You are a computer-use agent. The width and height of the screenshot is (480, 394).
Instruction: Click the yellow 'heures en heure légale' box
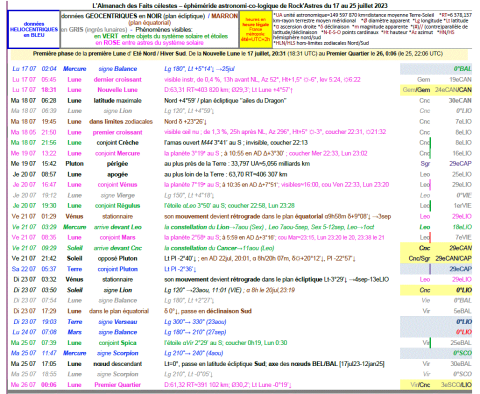click(x=256, y=30)
